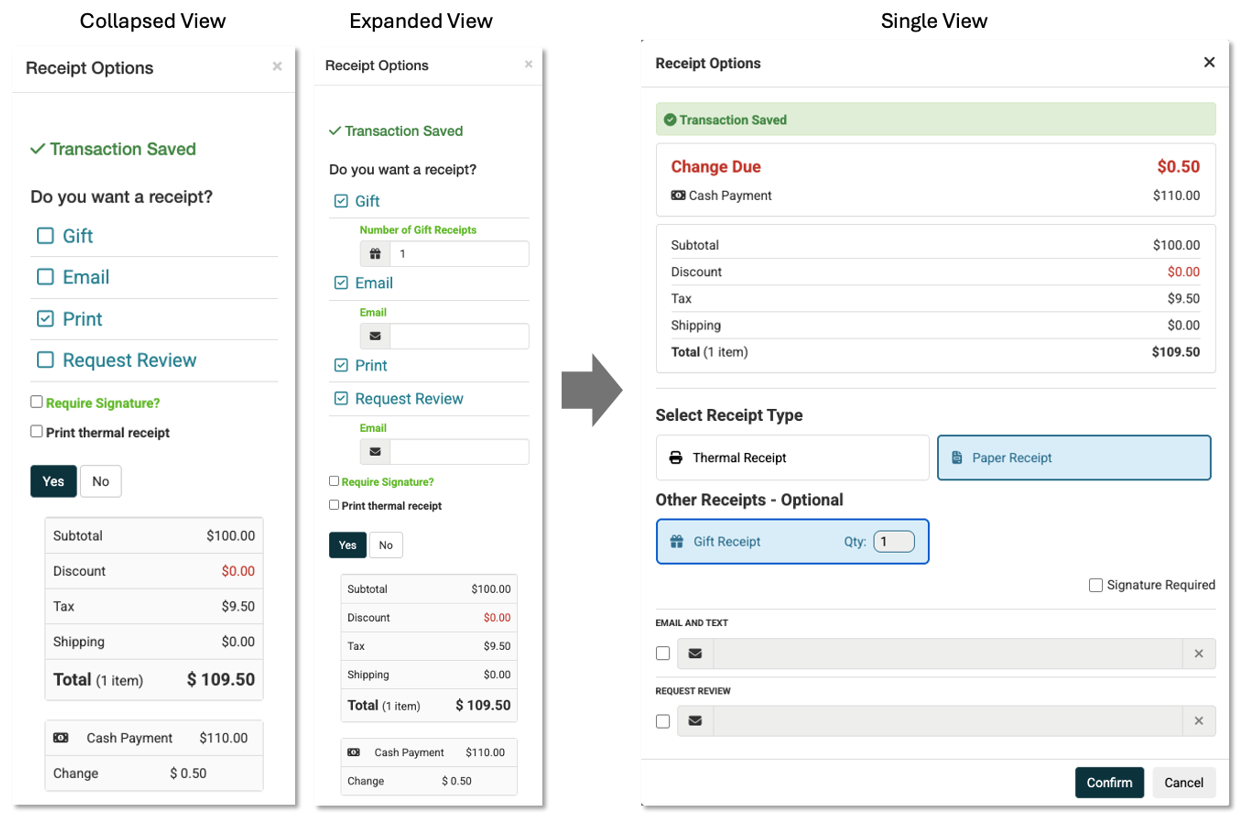Close the Single View Receipt Options dialog
Viewport: 1243px width, 817px height.
[x=1209, y=62]
